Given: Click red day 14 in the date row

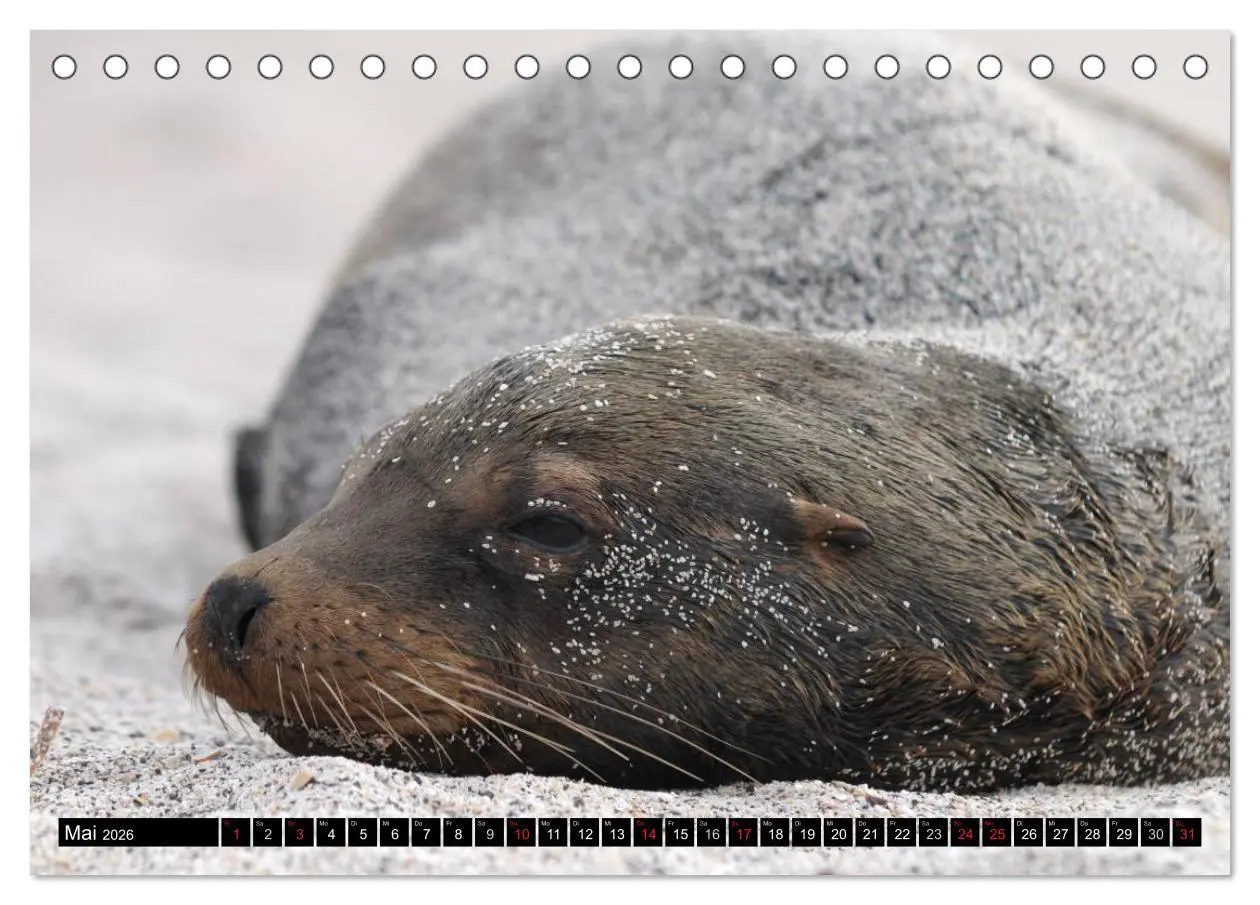Looking at the screenshot, I should (648, 832).
